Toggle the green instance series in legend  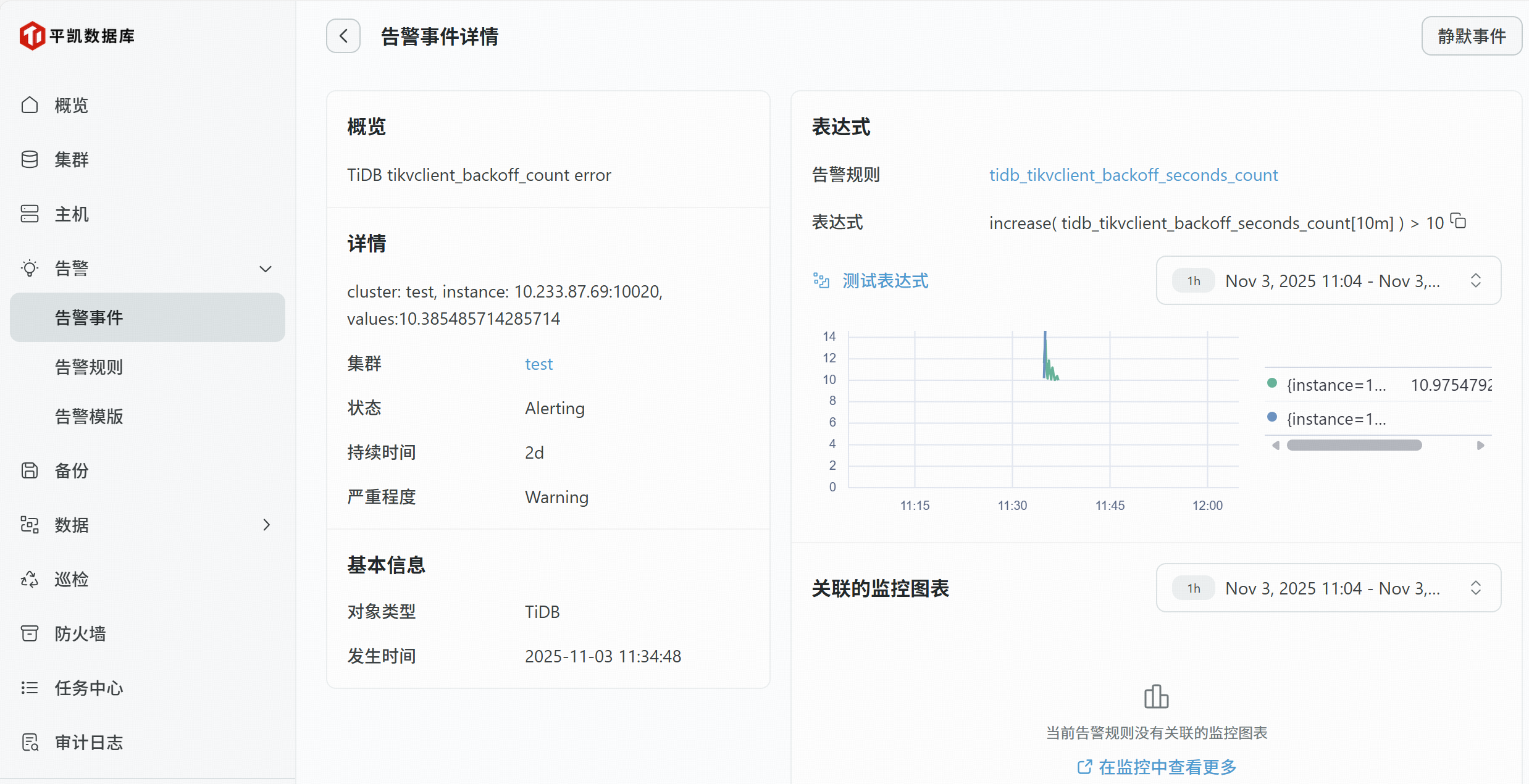[x=1335, y=385]
